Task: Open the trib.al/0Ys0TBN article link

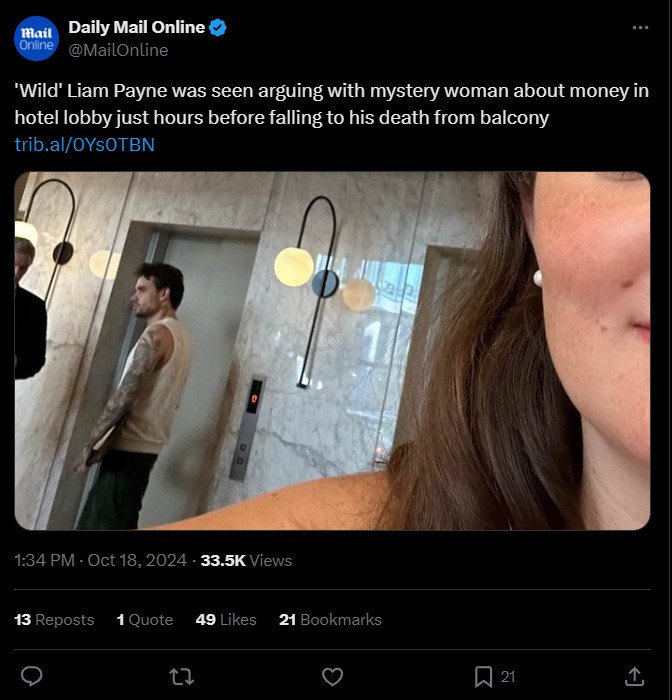Action: point(85,145)
